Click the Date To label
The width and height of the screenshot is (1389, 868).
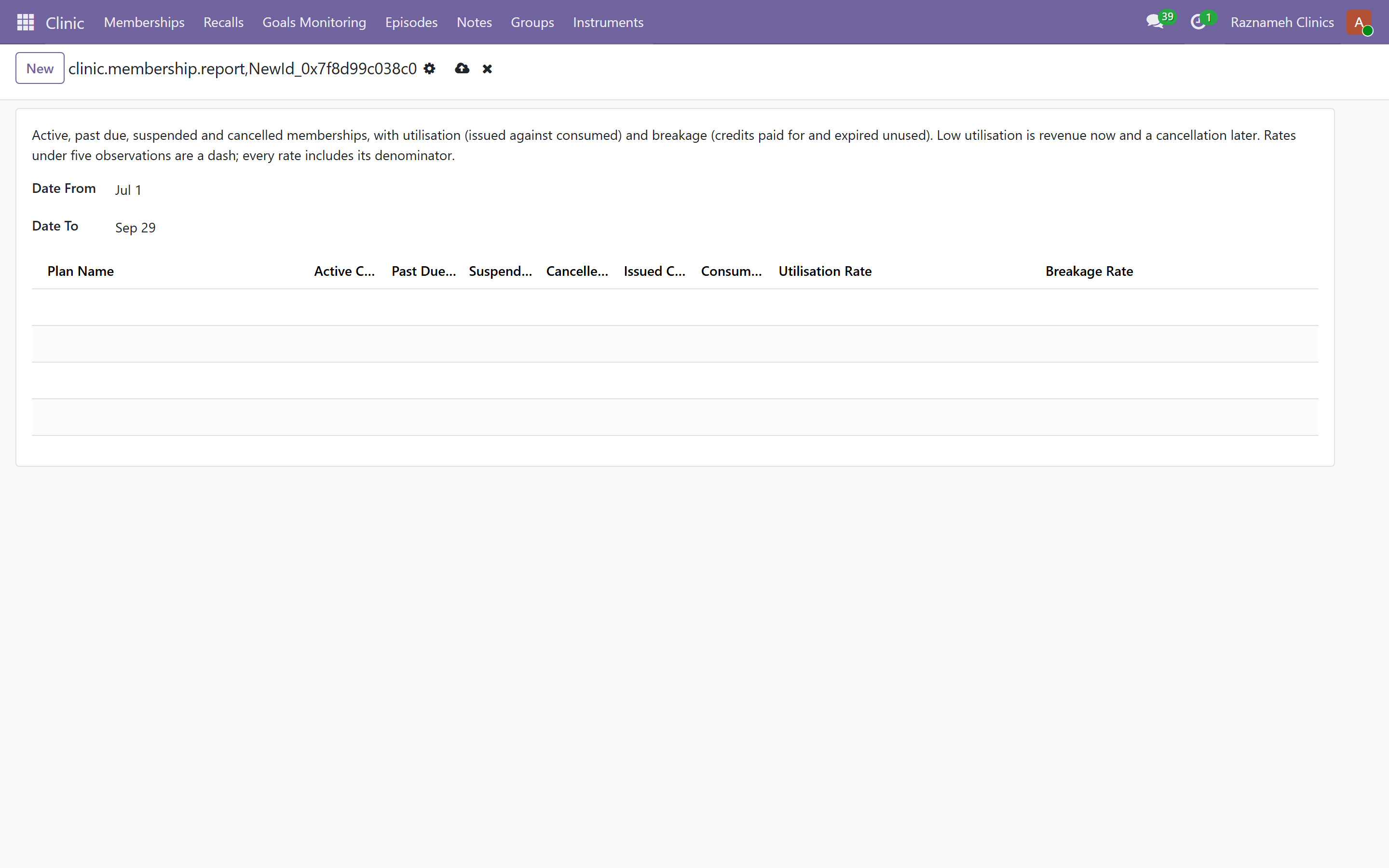[55, 226]
